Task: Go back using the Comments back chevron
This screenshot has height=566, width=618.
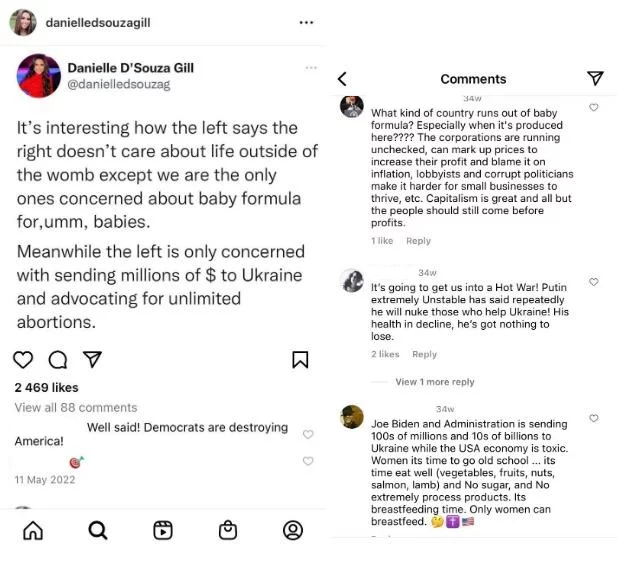Action: (342, 79)
